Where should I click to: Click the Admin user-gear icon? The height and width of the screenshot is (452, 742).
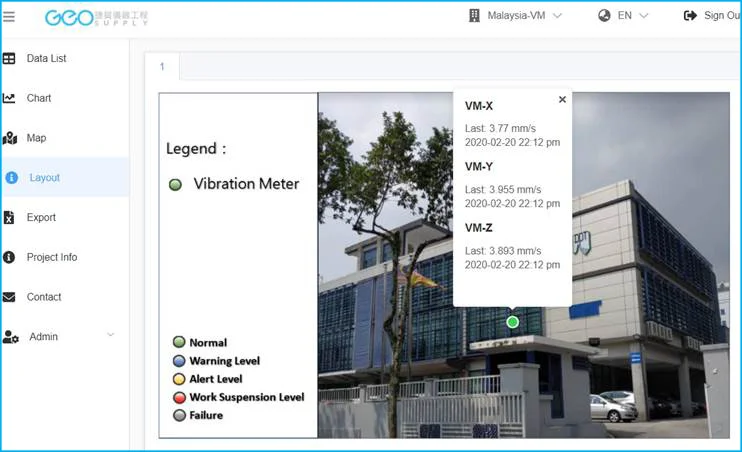point(10,337)
